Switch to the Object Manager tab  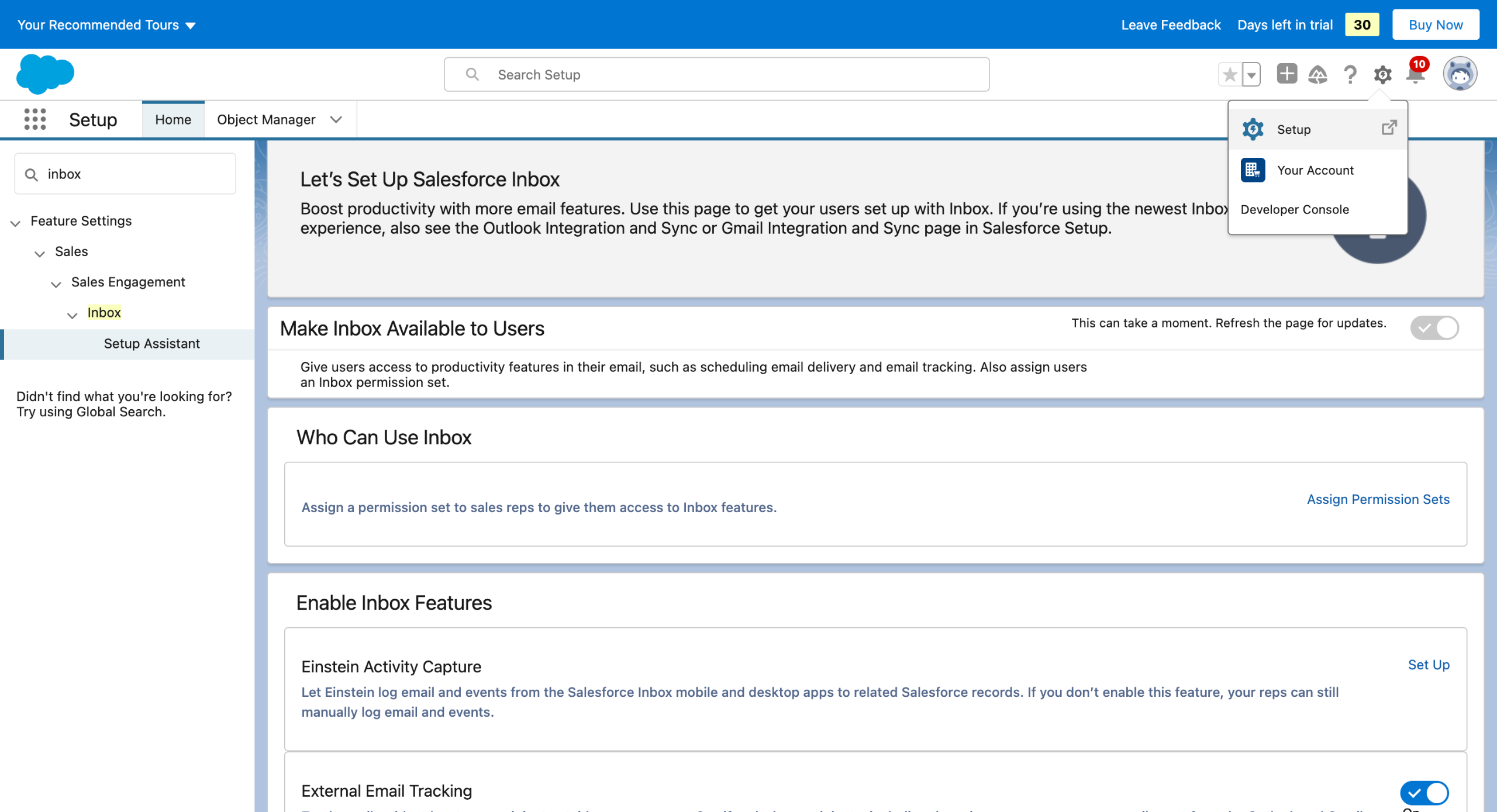pyautogui.click(x=266, y=119)
